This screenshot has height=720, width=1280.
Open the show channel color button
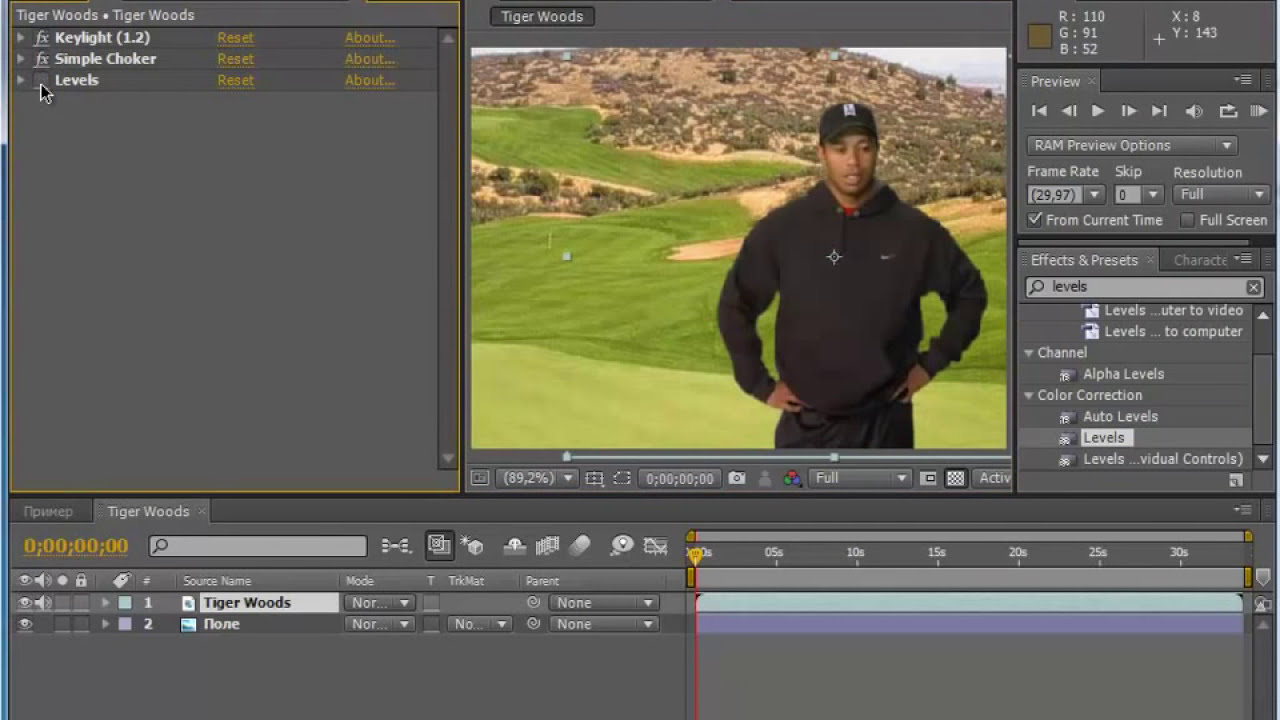[x=792, y=478]
